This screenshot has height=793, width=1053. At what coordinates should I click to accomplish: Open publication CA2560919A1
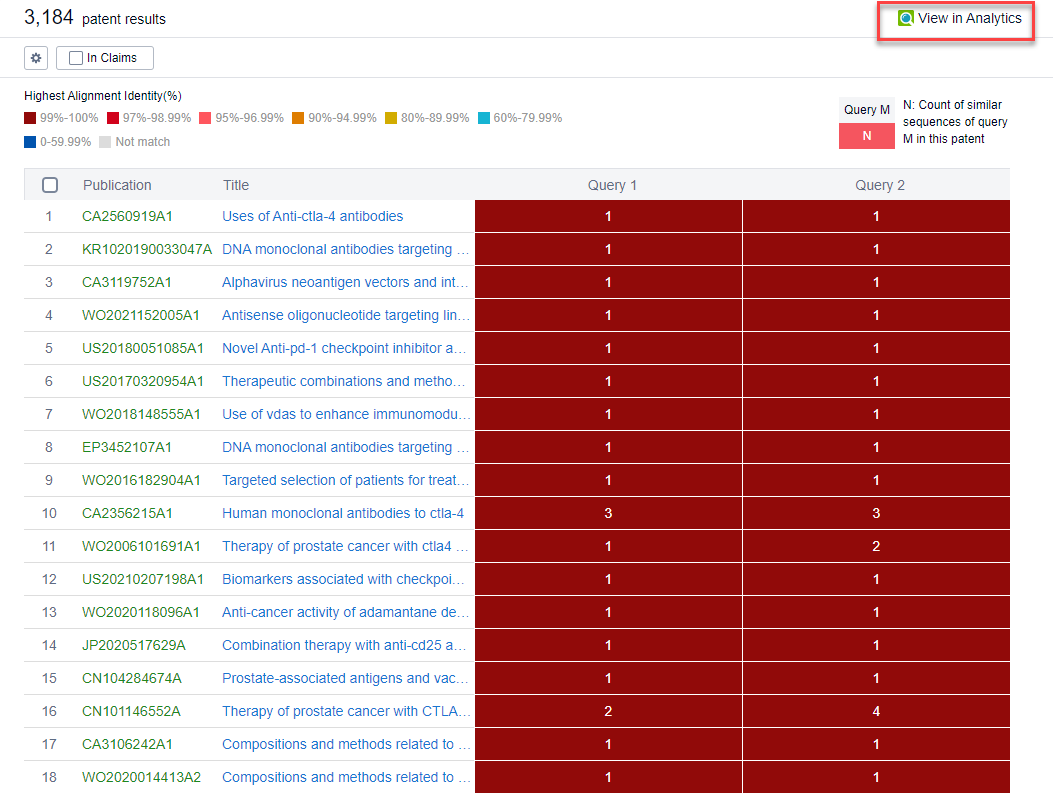pyautogui.click(x=128, y=216)
